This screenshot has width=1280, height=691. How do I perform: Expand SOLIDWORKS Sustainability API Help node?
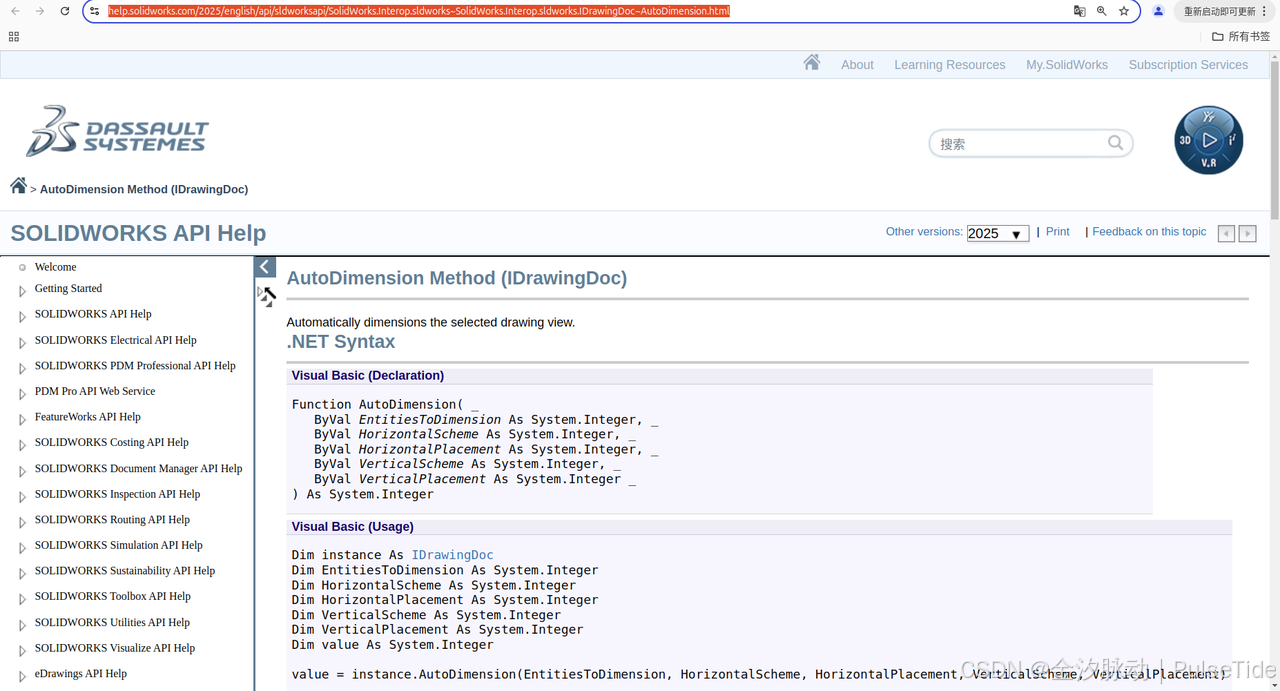pyautogui.click(x=22, y=574)
